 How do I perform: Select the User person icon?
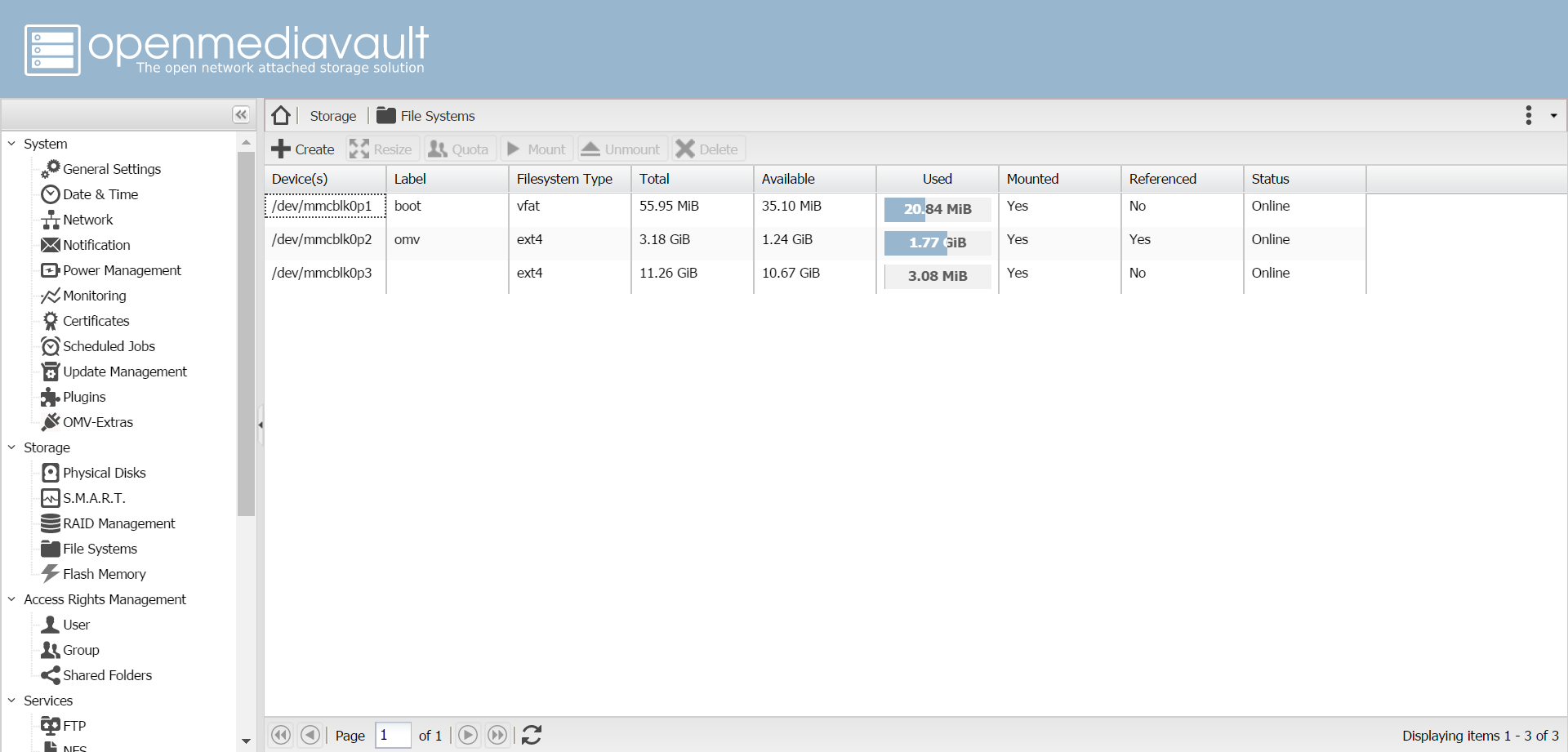pyautogui.click(x=51, y=625)
